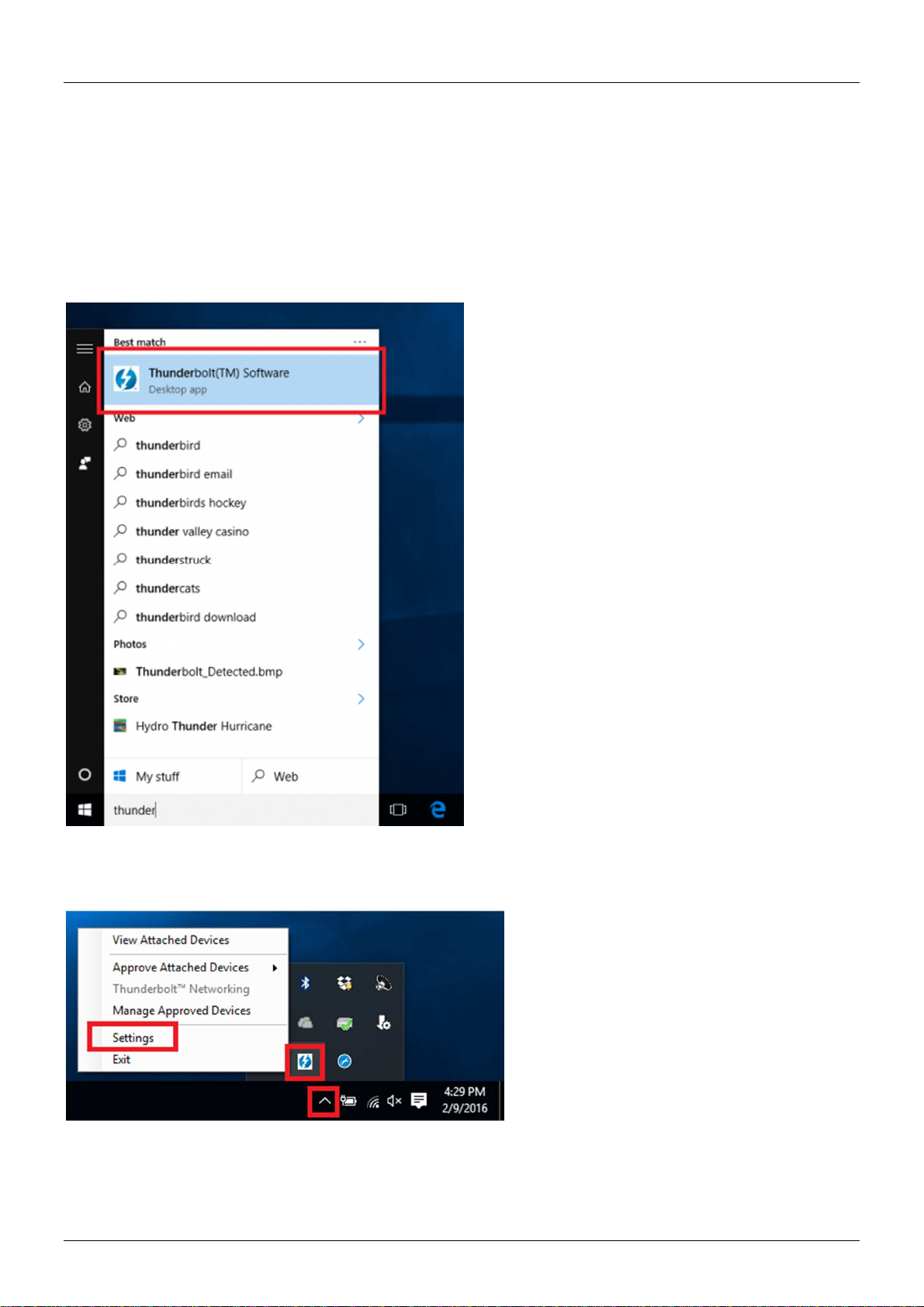Select Manage Approved Devices menu entry
Viewport: 924px width, 1307px height.
182,1011
